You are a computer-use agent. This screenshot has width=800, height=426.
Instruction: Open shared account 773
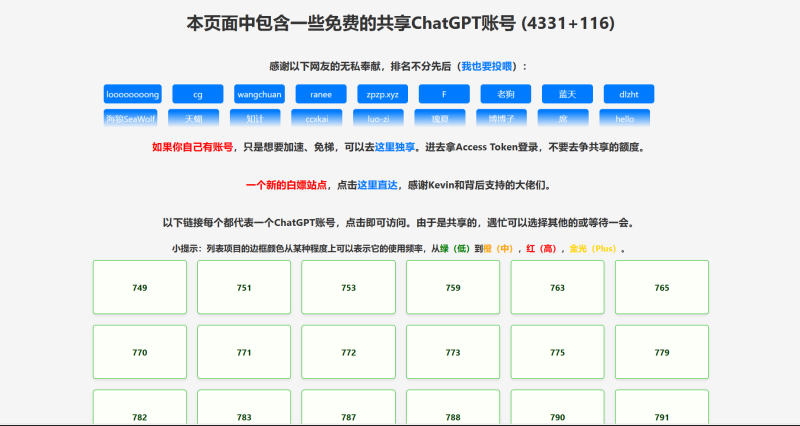453,352
